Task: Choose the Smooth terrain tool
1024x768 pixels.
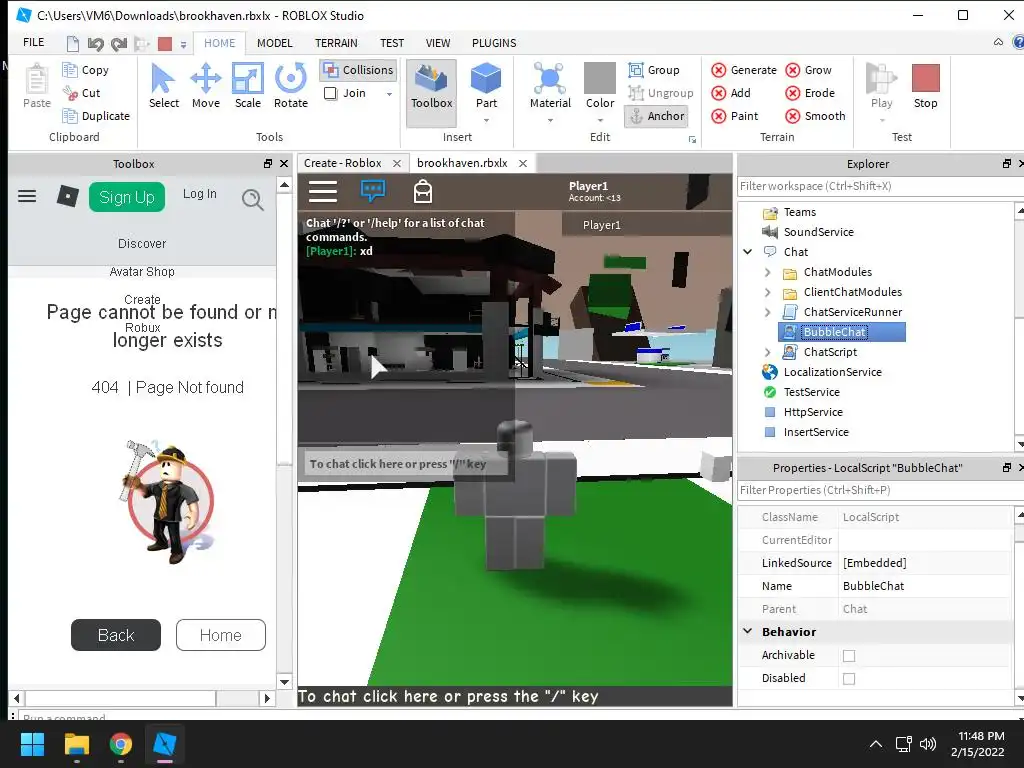Action: 815,116
